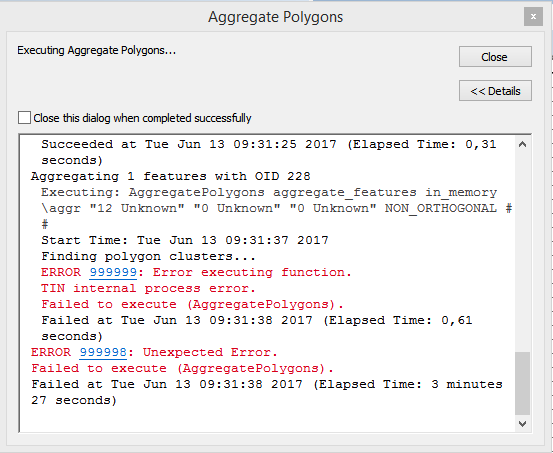Image resolution: width=553 pixels, height=453 pixels.
Task: Click the 'Aggregating 1 features with OID 228' line
Action: (x=171, y=176)
